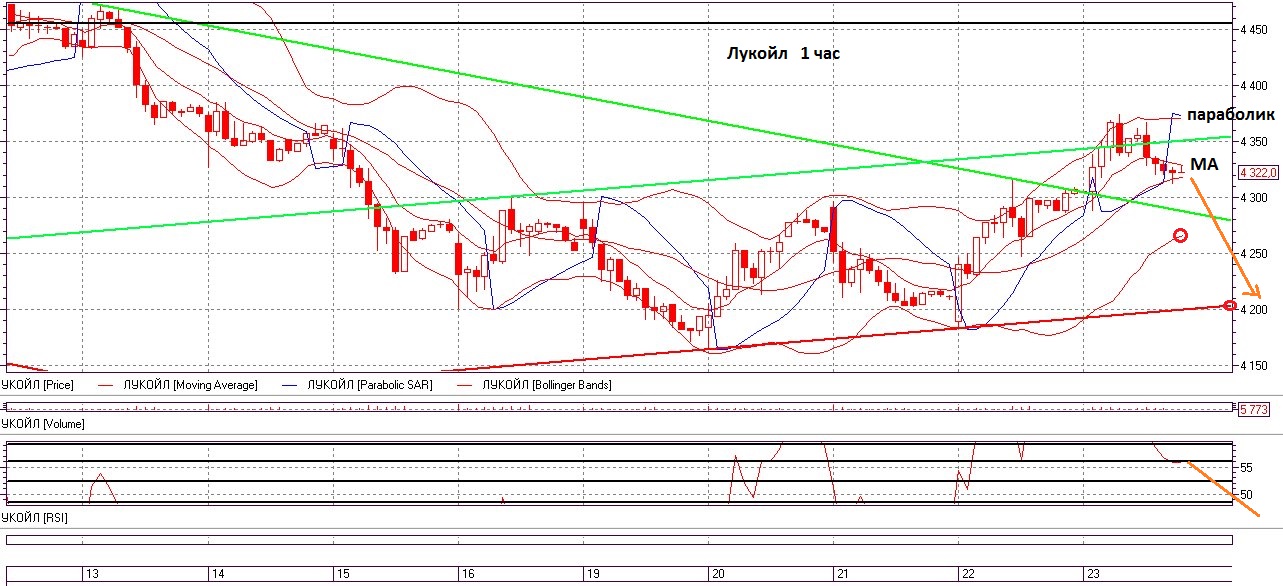Image resolution: width=1283 pixels, height=586 pixels.
Task: Select the "ЛУКОЙЛ [Bollinger Bands]" legend entry
Action: pos(547,384)
